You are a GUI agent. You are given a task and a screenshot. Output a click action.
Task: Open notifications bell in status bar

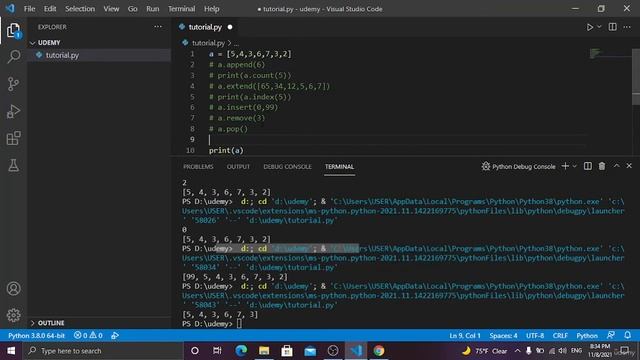click(x=627, y=335)
